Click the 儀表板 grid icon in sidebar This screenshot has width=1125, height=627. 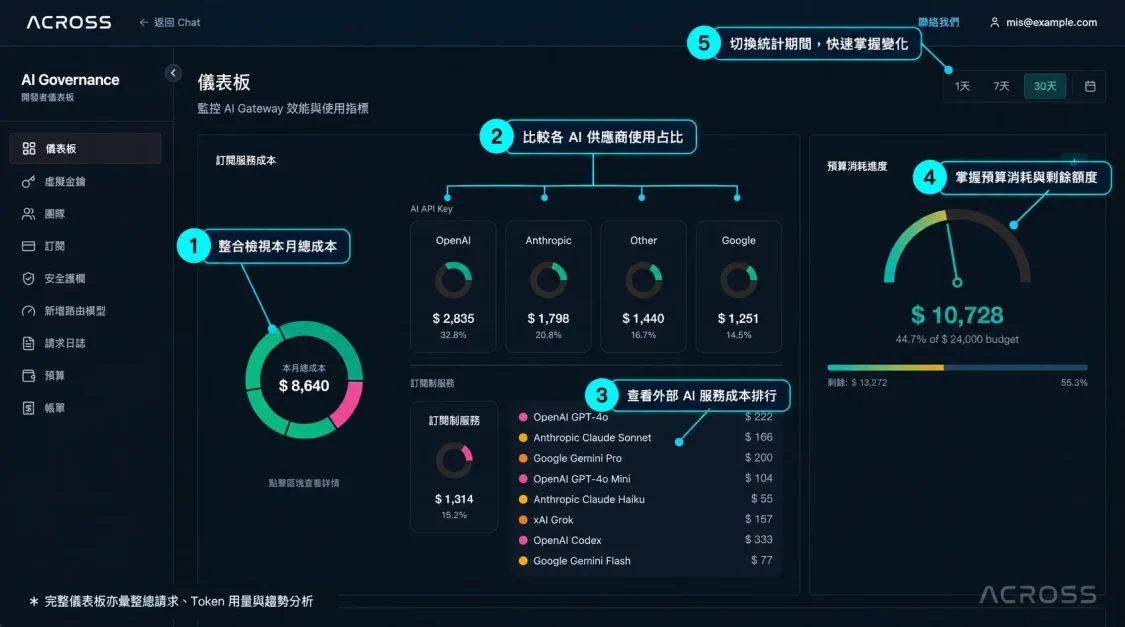[29, 148]
